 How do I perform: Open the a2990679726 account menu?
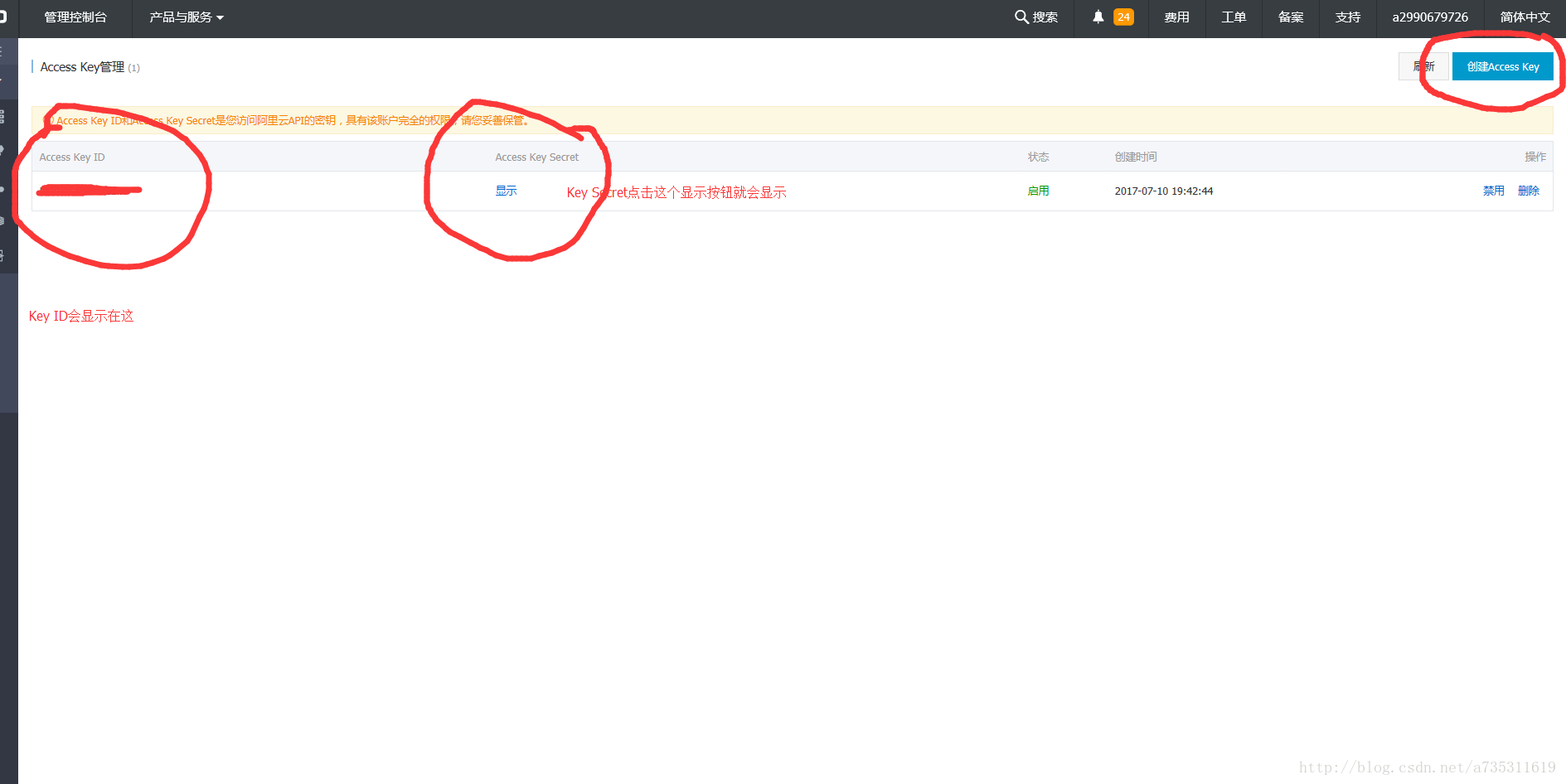point(1429,17)
